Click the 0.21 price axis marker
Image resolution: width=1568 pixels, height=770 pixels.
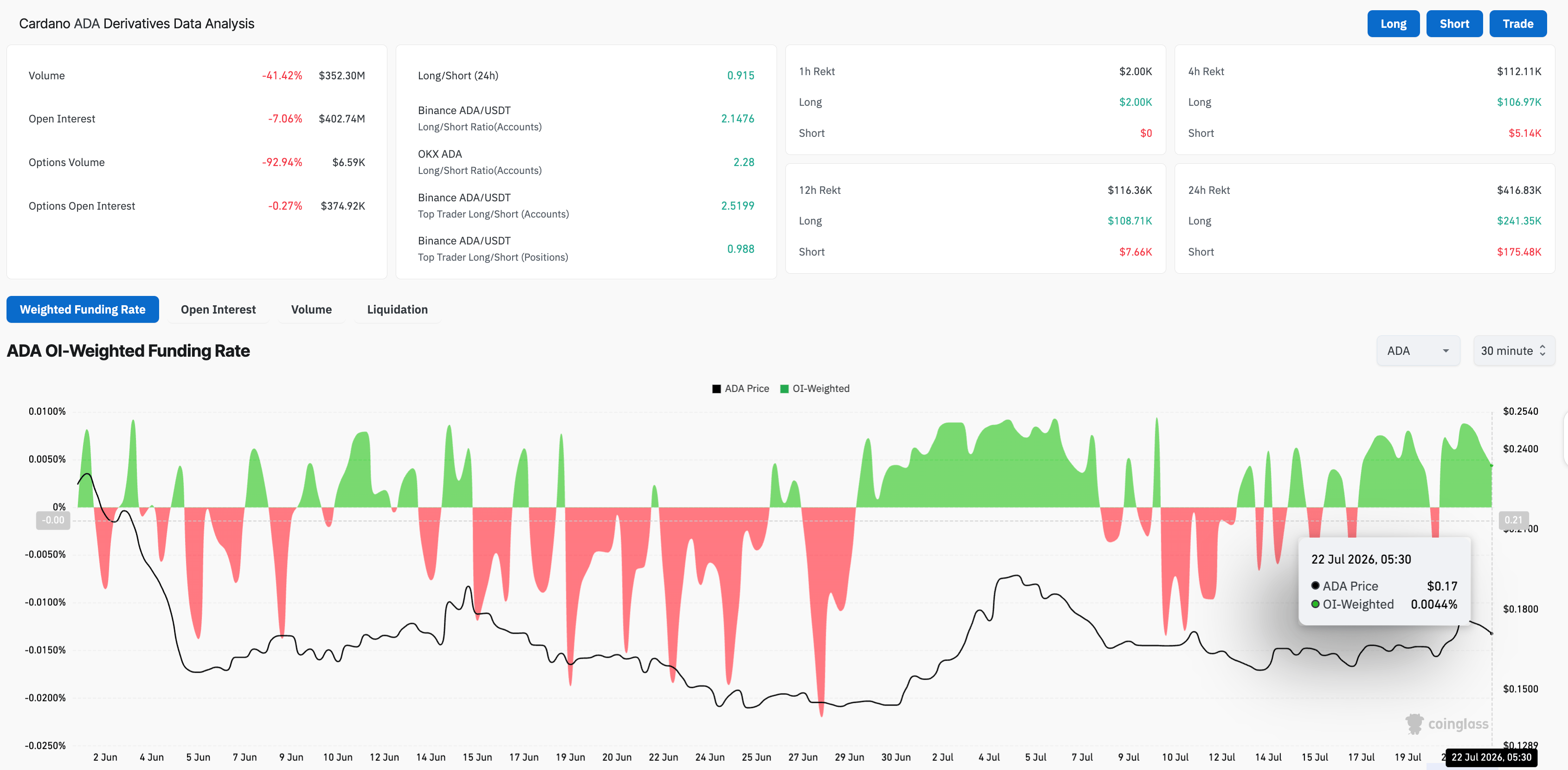(x=1513, y=520)
